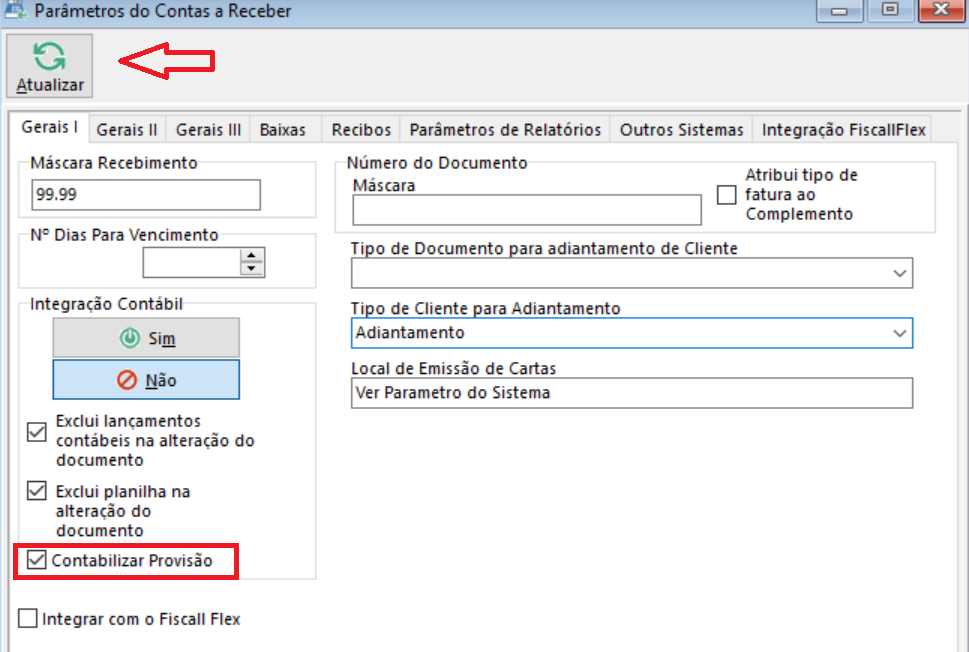Go to Parâmetros de Relatórios tab

click(505, 130)
